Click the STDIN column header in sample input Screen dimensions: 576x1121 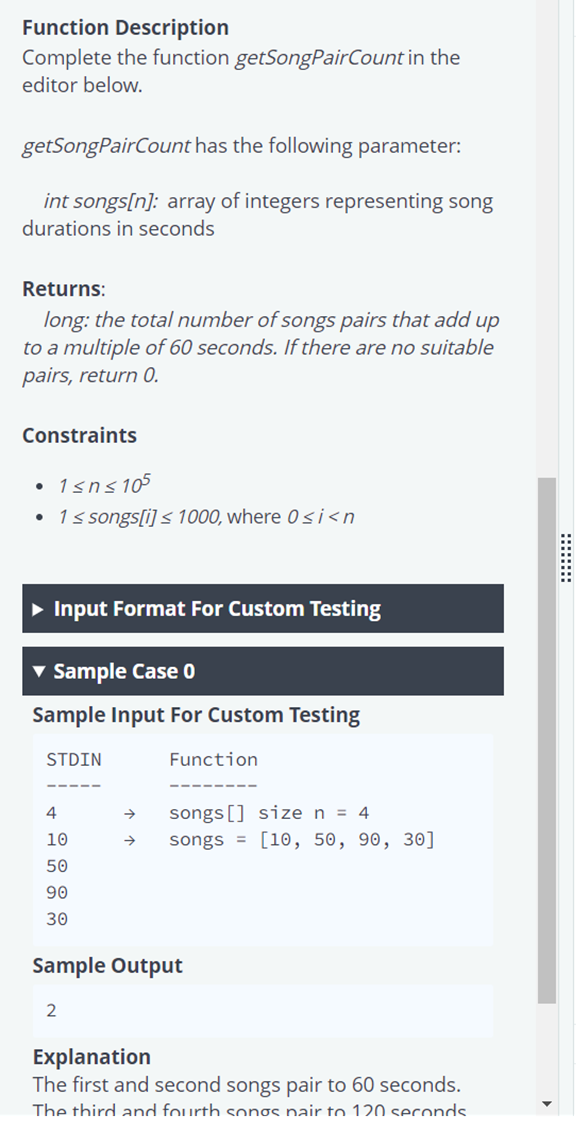click(x=71, y=758)
